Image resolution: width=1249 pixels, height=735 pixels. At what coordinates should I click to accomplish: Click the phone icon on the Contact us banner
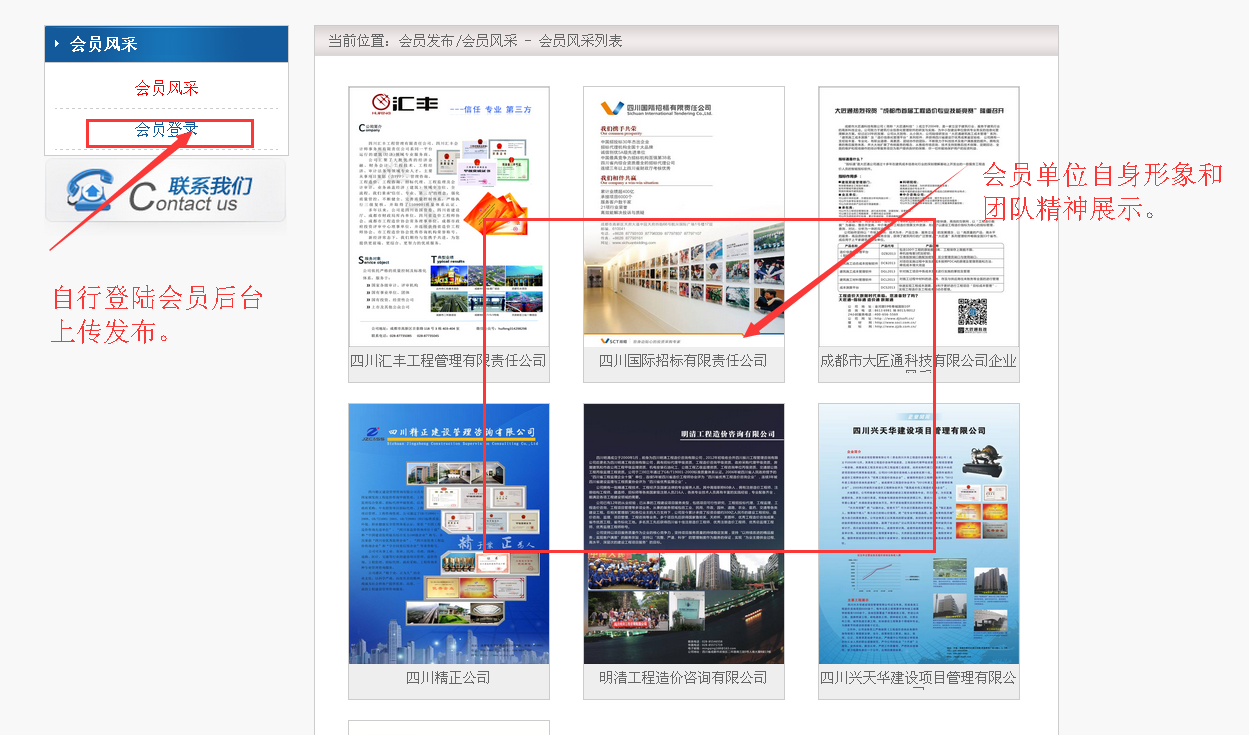tap(90, 189)
